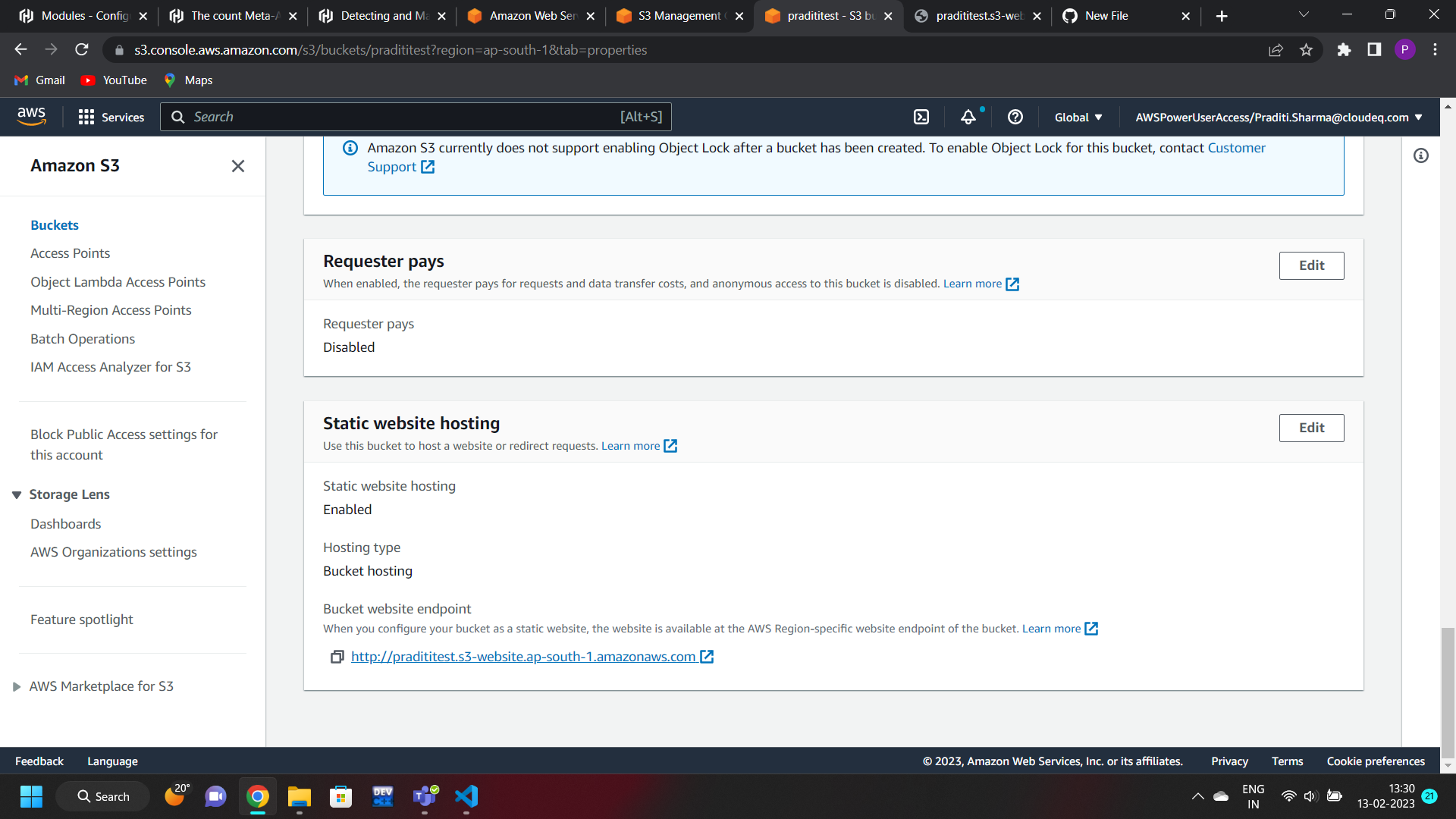Launch Visual Studio Code from the taskbar
The width and height of the screenshot is (1456, 819).
466,797
